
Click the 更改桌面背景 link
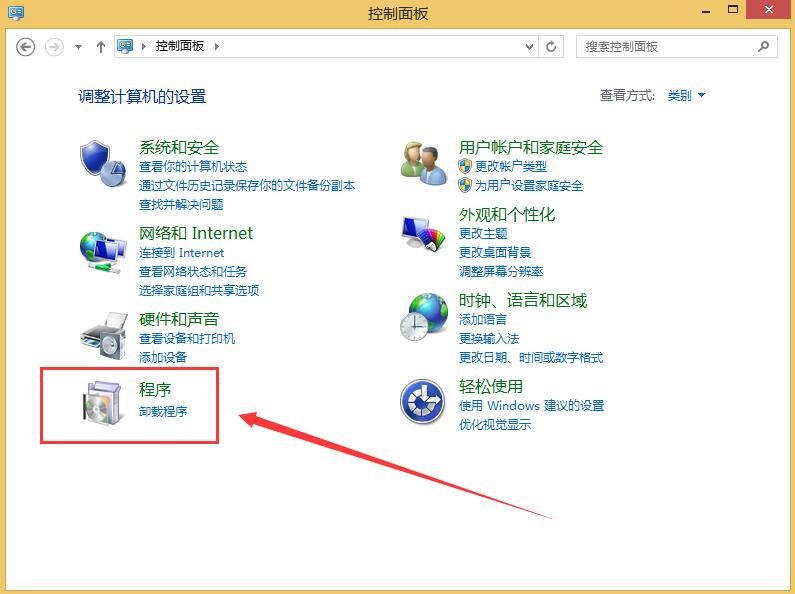click(494, 253)
